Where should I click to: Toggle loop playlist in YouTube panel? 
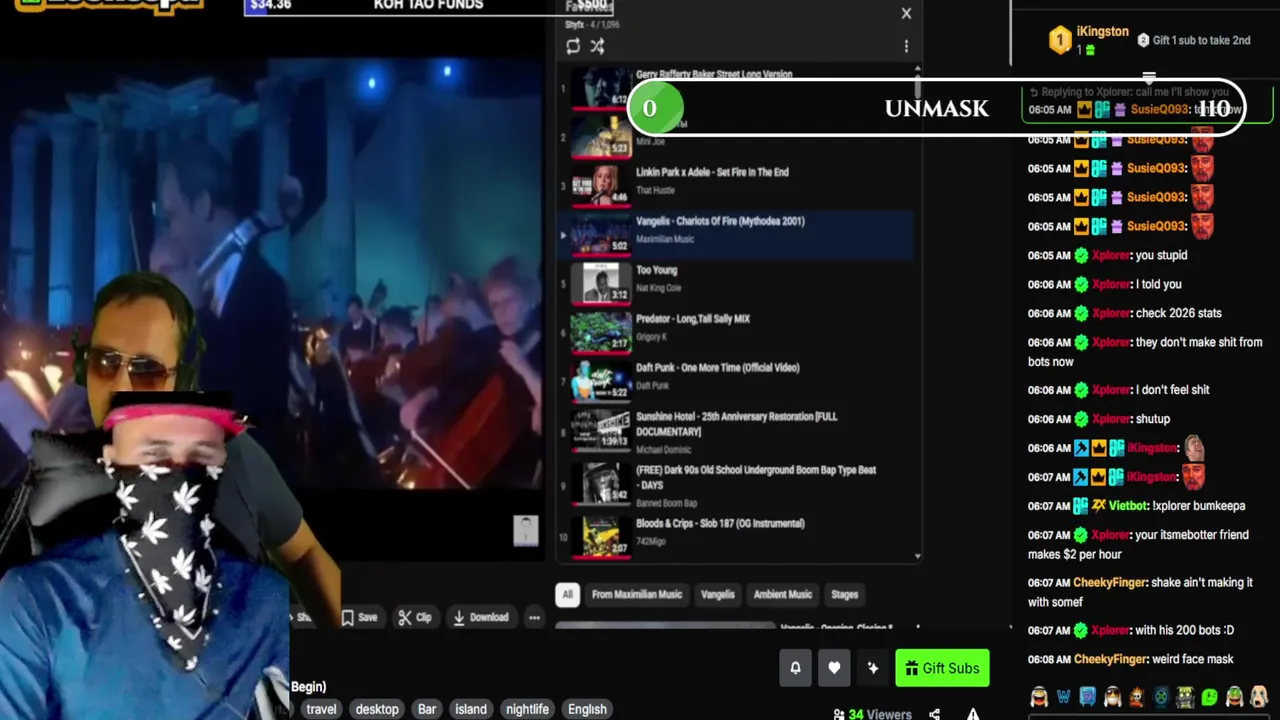click(573, 46)
